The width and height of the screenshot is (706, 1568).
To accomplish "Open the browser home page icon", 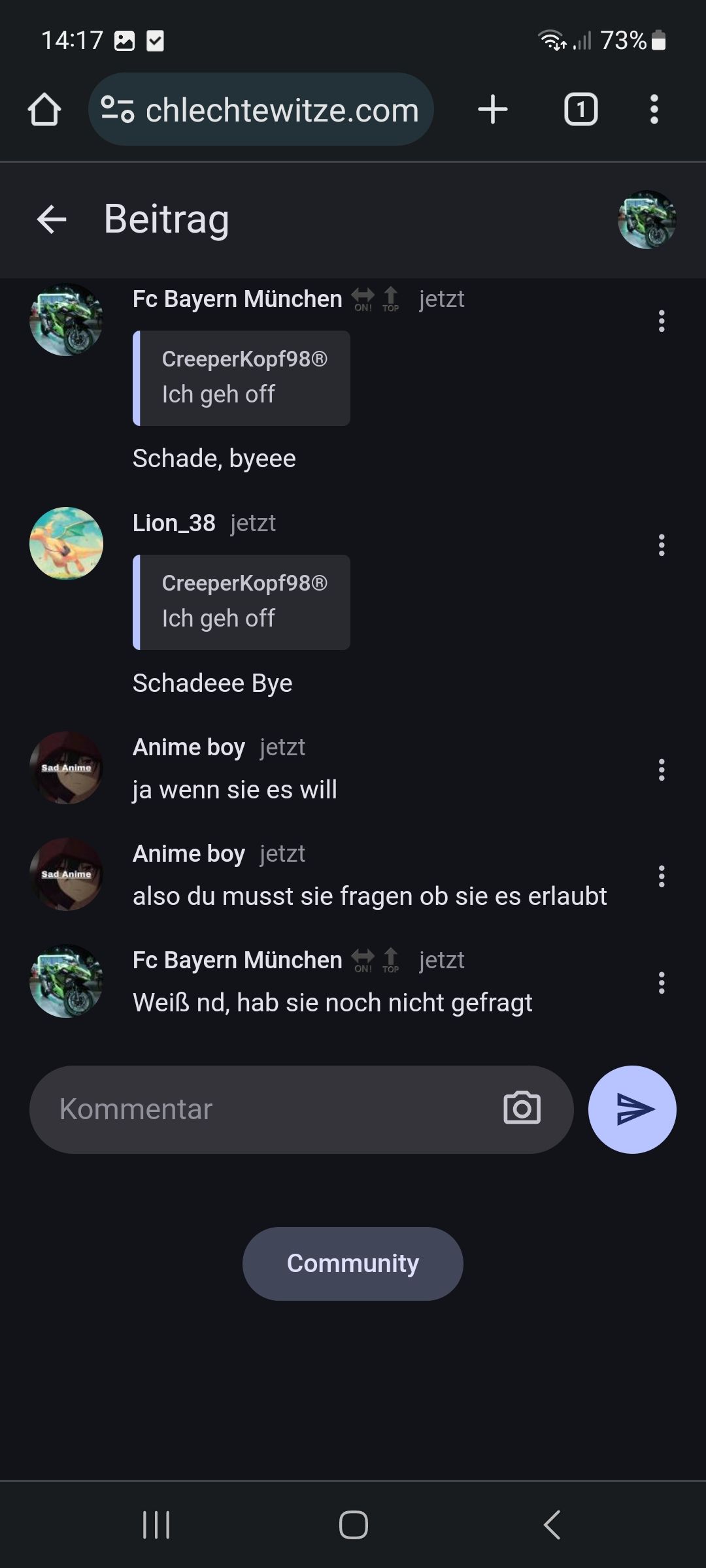I will point(44,109).
